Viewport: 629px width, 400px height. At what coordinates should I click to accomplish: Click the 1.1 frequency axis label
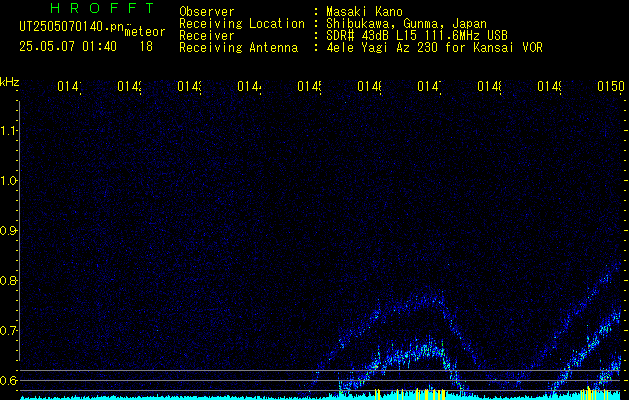(8, 131)
